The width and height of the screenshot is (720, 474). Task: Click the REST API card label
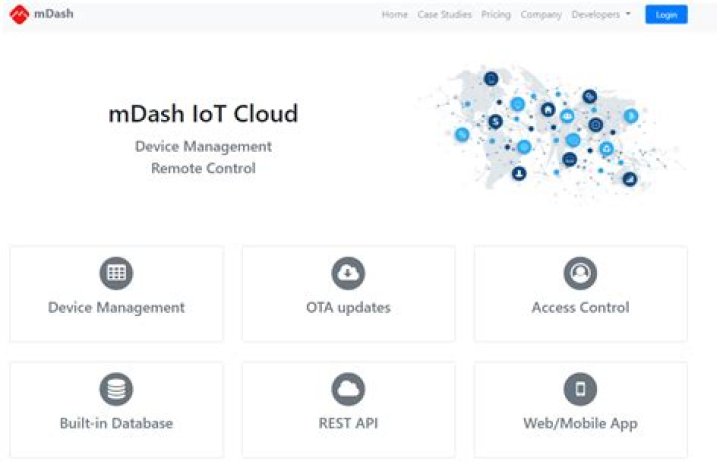point(348,423)
